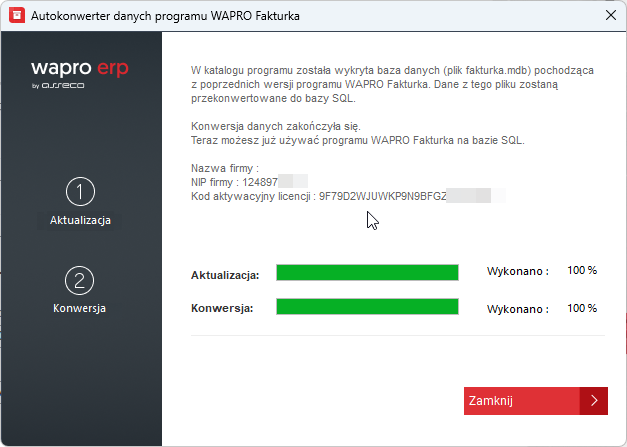Click '100 %' beside Aktualizacja bar

(x=582, y=271)
